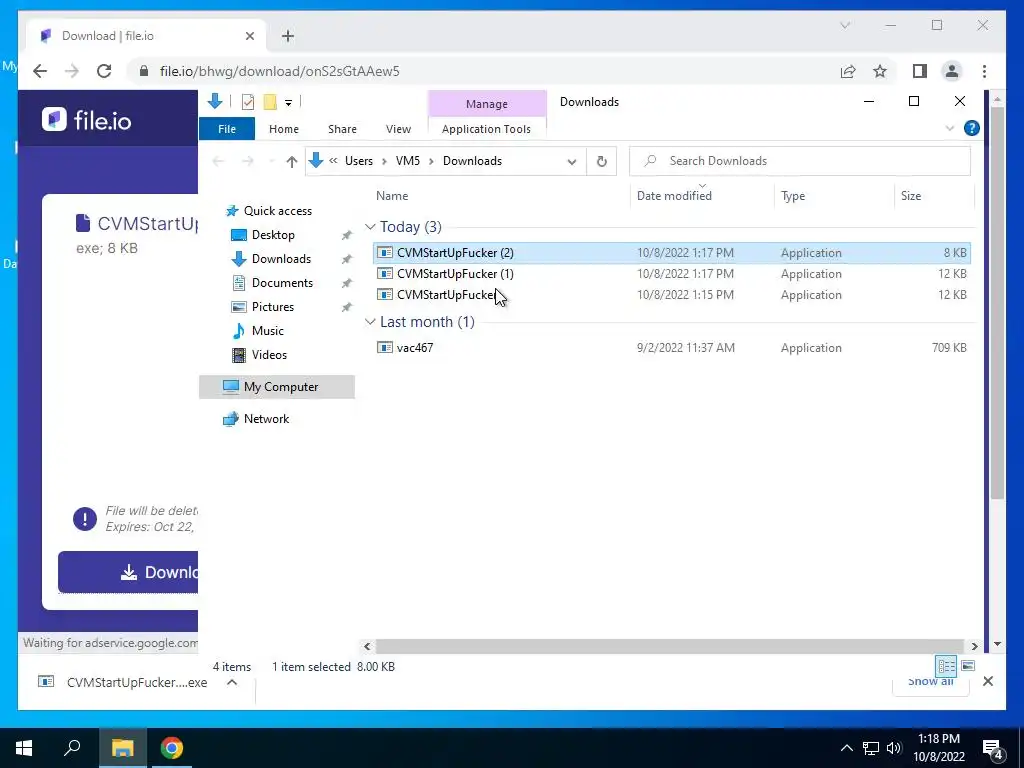Open Pictures in navigation pane
Viewport: 1024px width, 768px height.
coord(272,307)
